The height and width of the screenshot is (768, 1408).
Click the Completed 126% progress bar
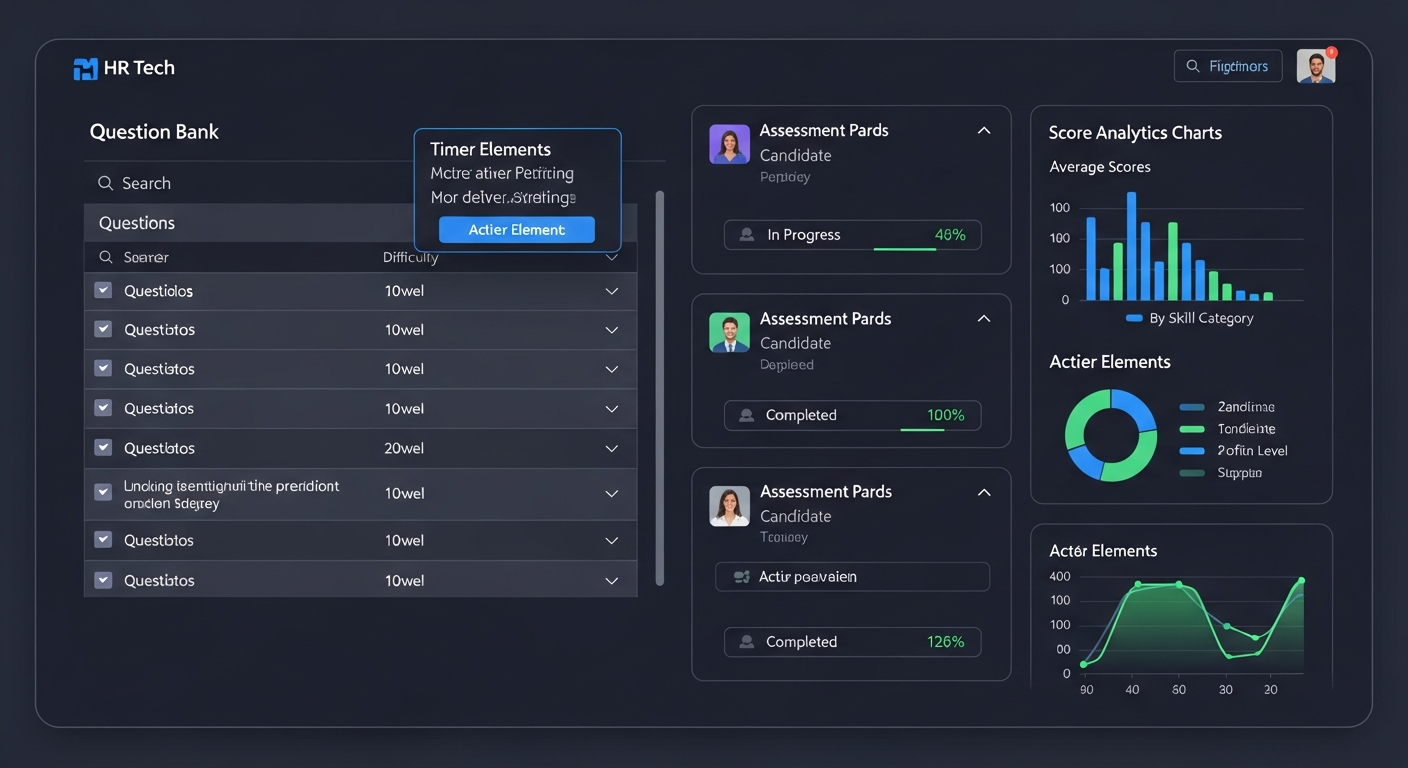pyautogui.click(x=852, y=642)
